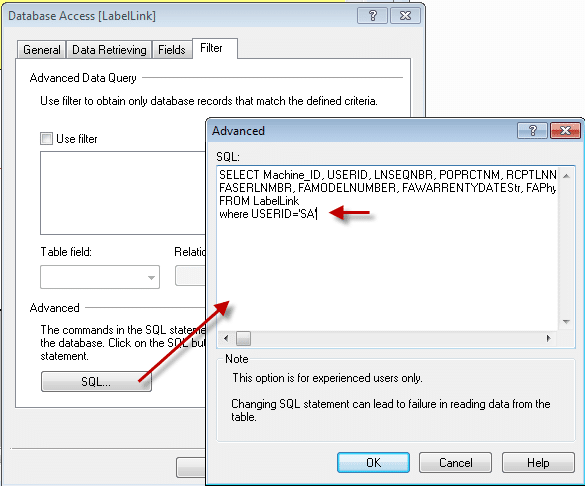Screen dimensions: 585x486
Task: Close the Database Access window
Action: point(405,16)
